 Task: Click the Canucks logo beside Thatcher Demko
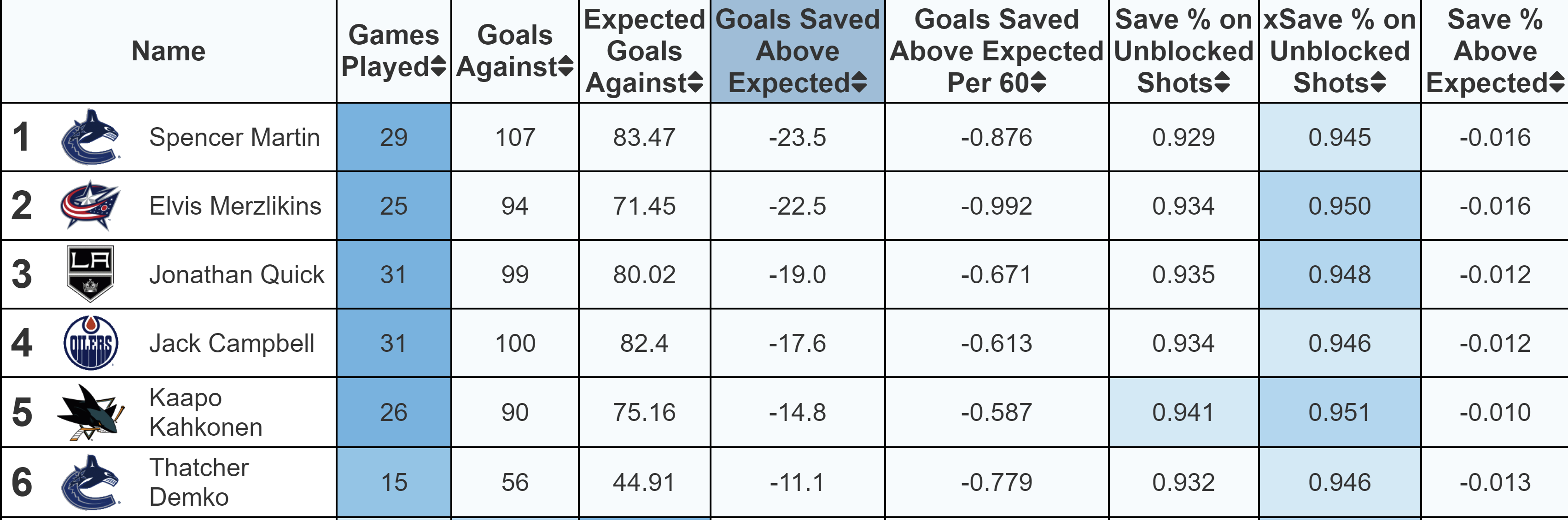coord(90,482)
